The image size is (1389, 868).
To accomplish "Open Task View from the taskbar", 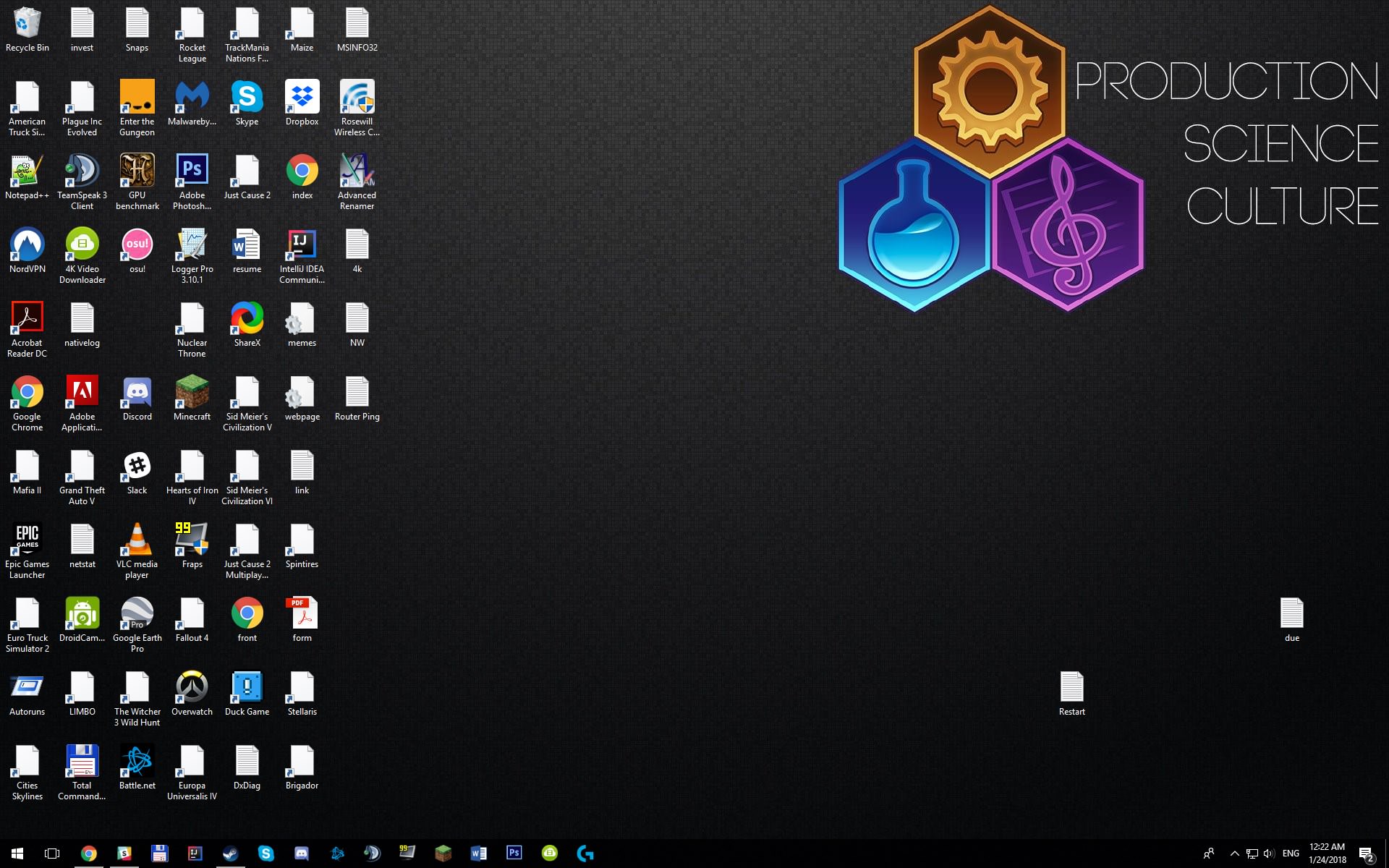I will click(x=51, y=854).
